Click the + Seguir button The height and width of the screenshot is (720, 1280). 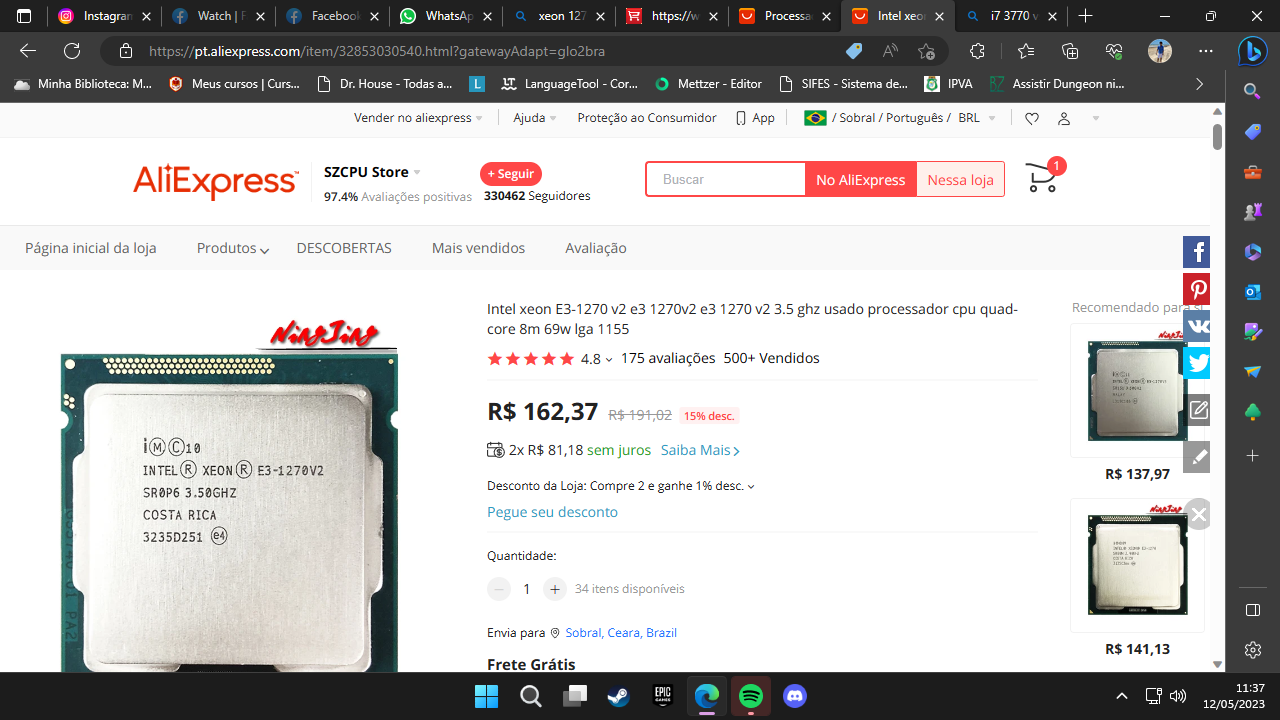(x=511, y=174)
